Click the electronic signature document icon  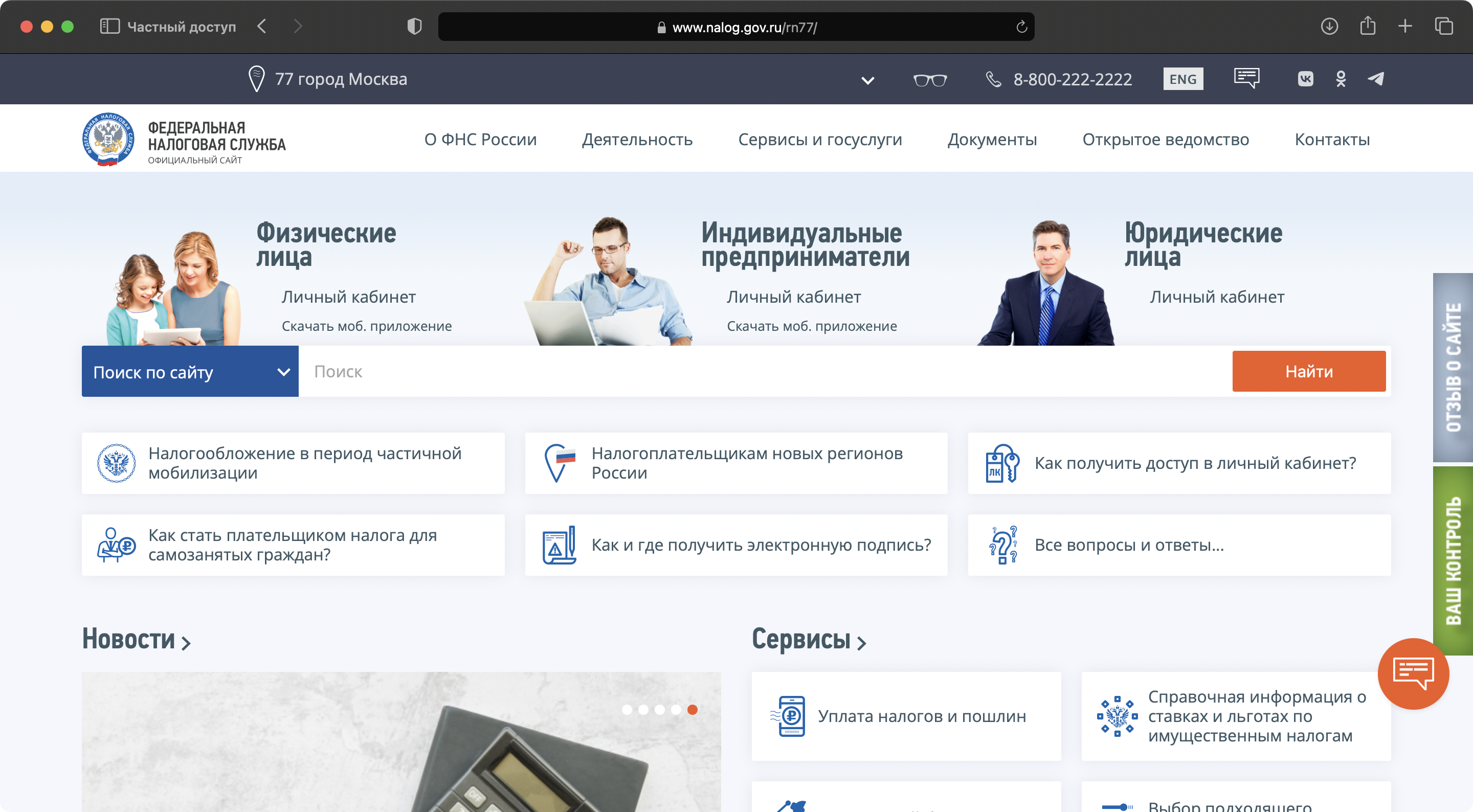559,545
